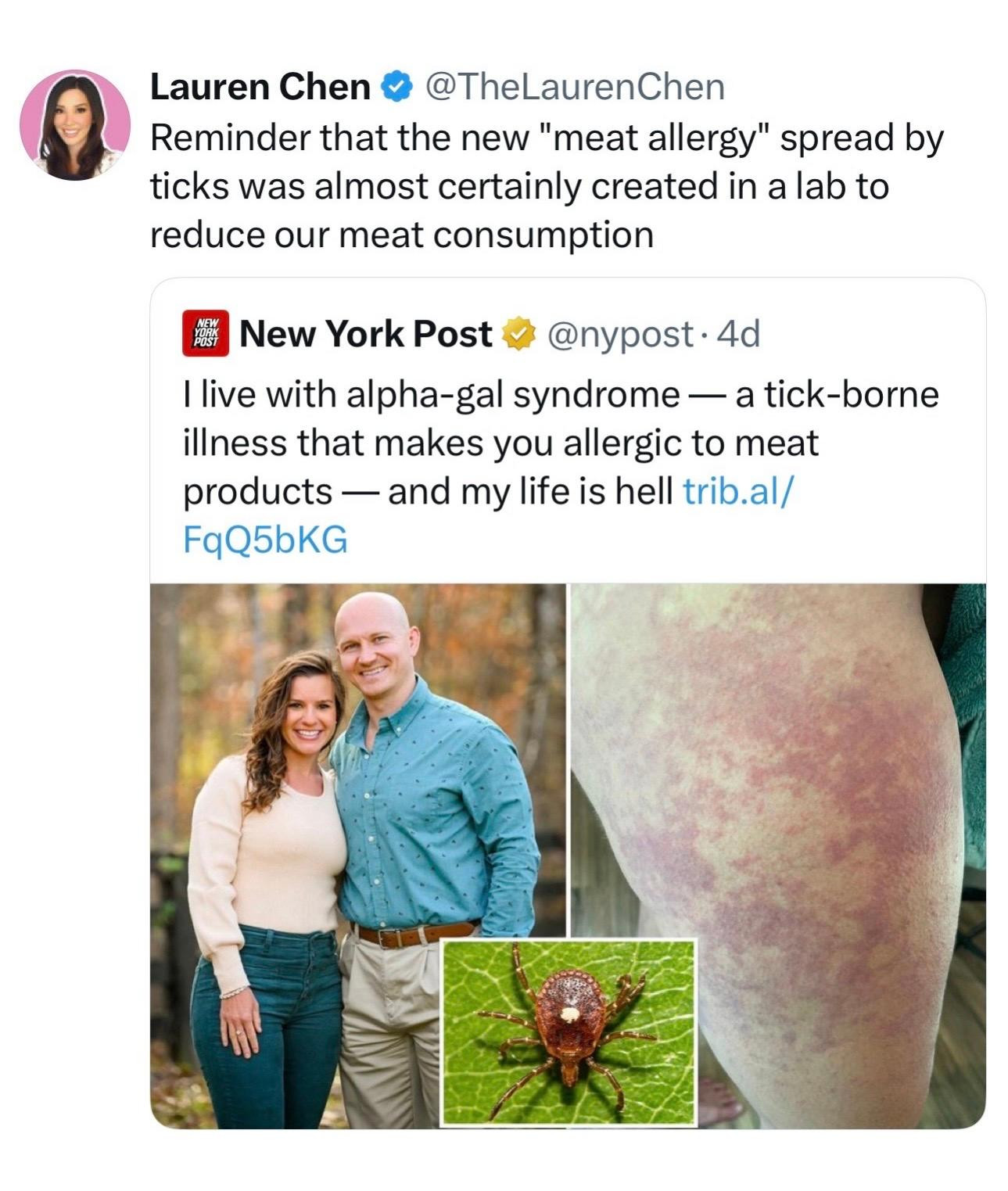The image size is (1008, 1191).
Task: Open the trib.al/ article link
Action: click(737, 491)
